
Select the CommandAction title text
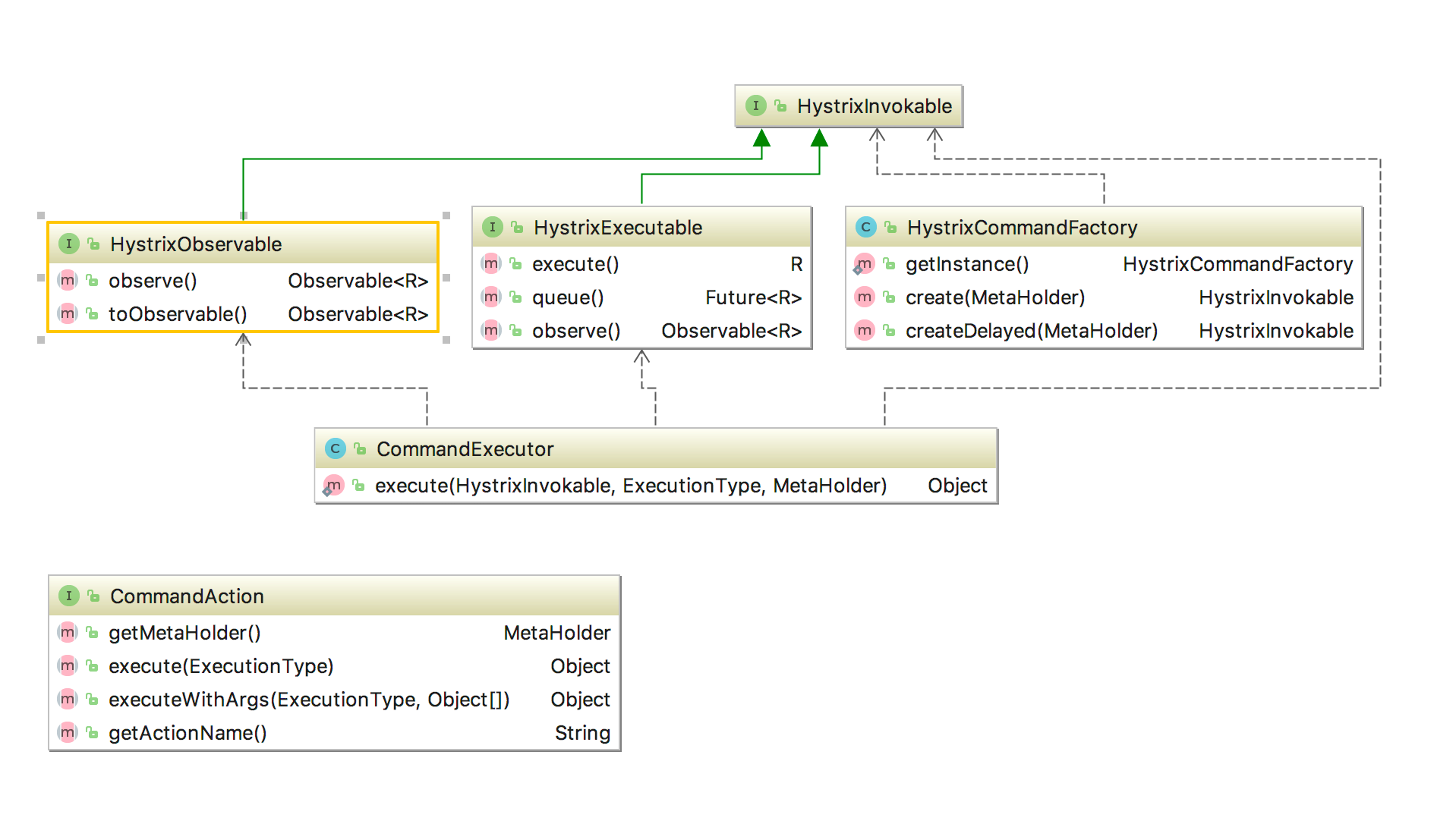tap(187, 596)
